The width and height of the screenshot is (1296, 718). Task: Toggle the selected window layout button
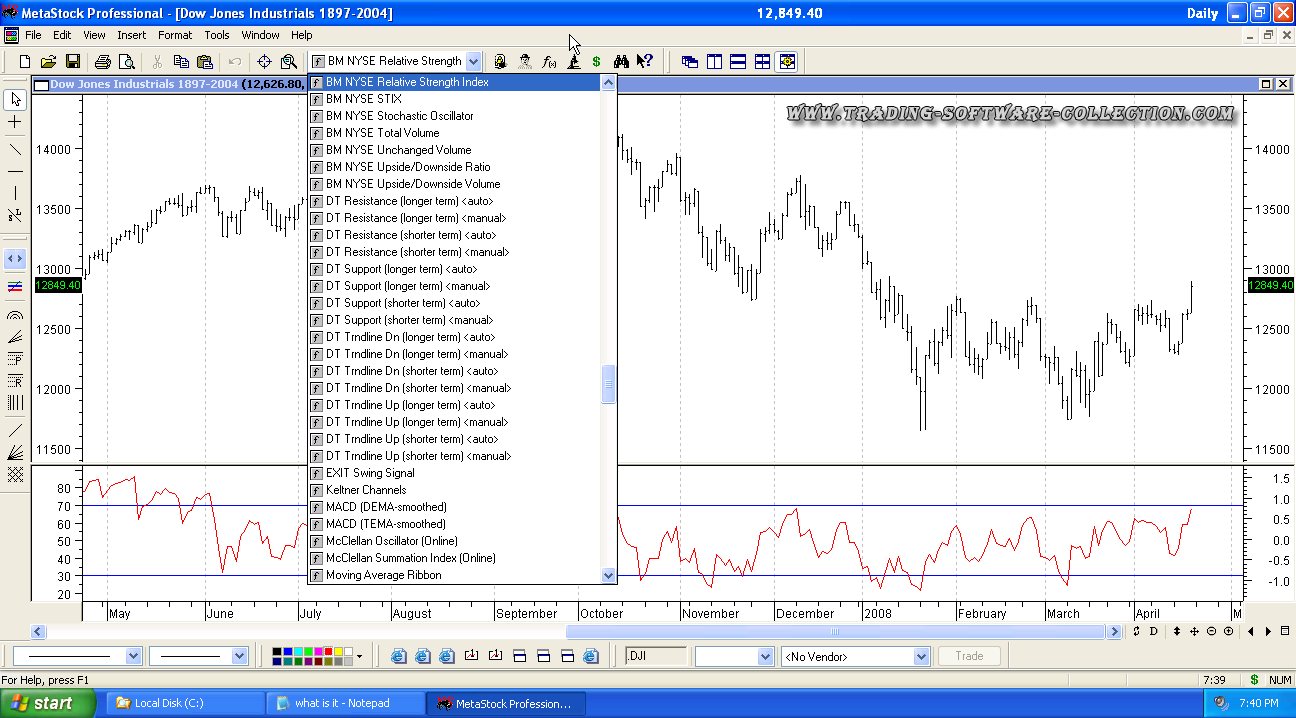[x=787, y=61]
